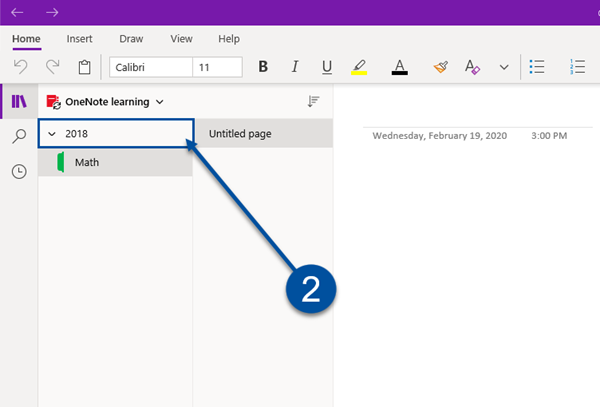
Task: Select the 2018 section group
Action: [x=116, y=133]
